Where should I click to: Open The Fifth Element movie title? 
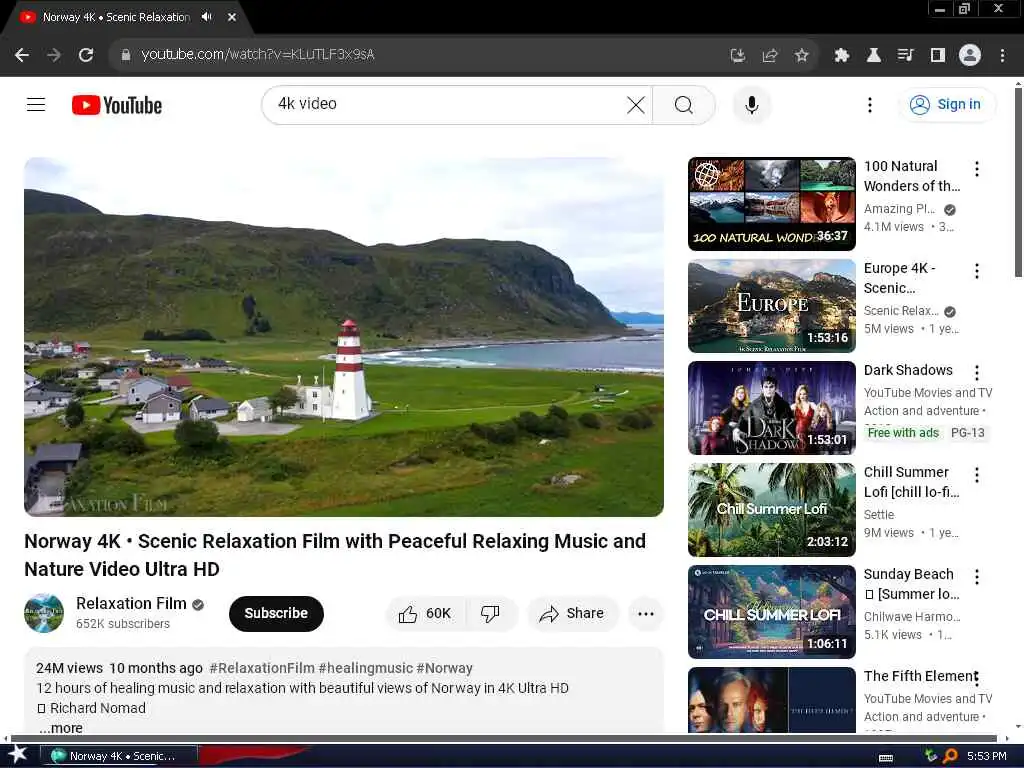[x=920, y=676]
